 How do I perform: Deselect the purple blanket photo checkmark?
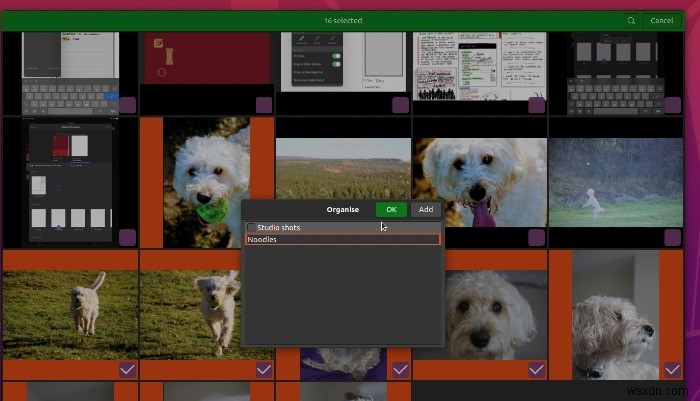tap(400, 370)
